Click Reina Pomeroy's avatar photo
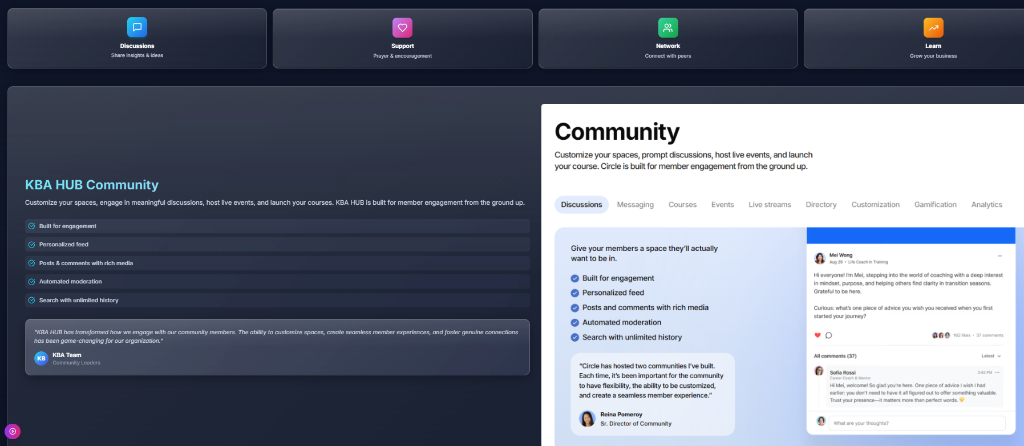 (587, 419)
